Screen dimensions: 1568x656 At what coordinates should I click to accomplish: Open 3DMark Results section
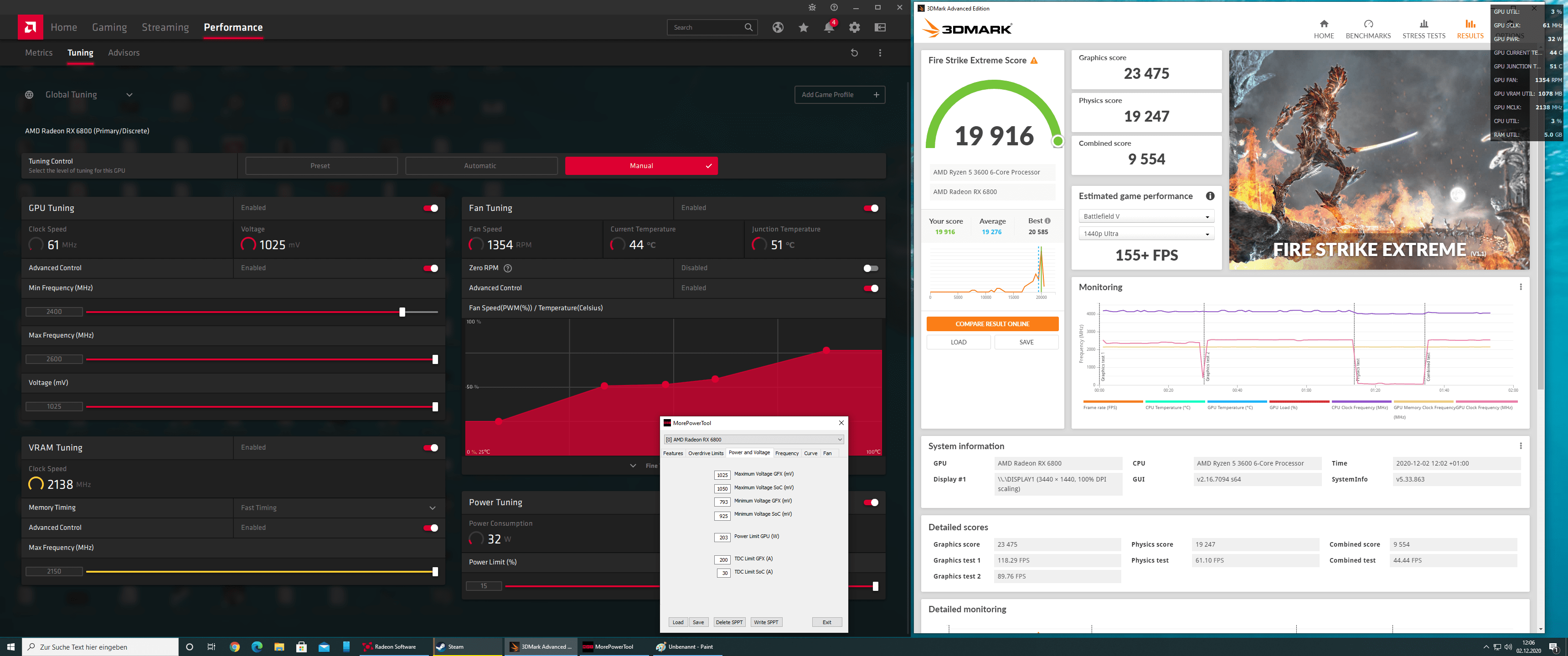(1470, 29)
